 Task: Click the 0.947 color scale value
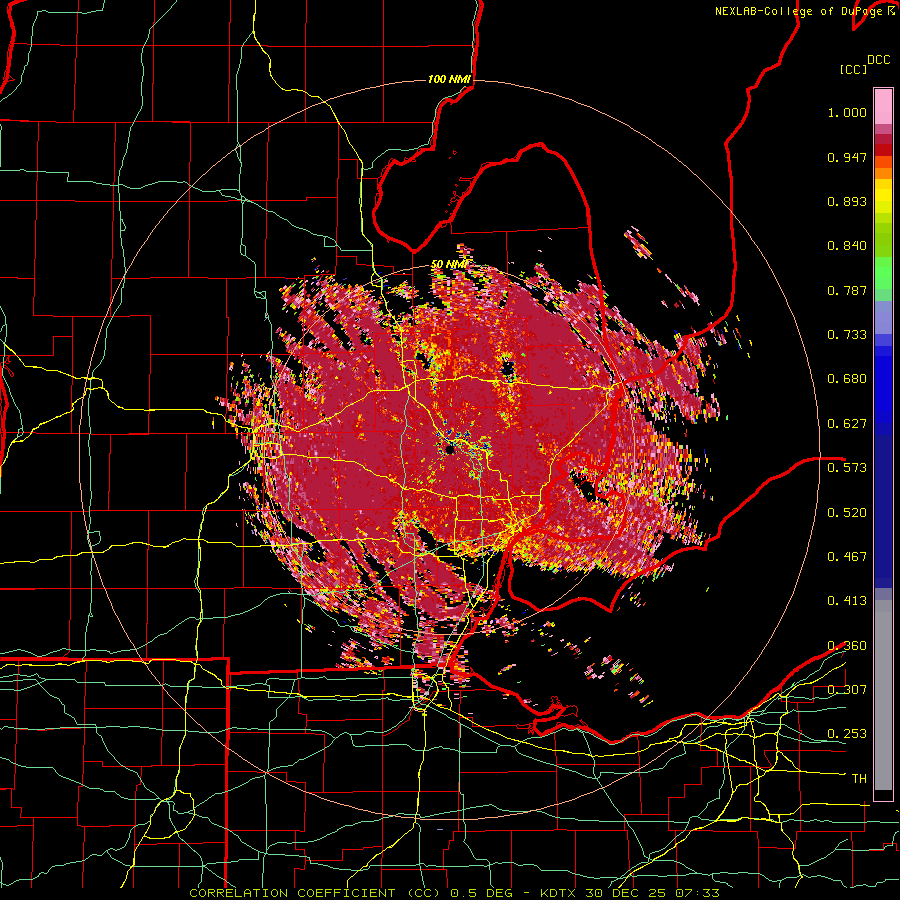point(847,157)
